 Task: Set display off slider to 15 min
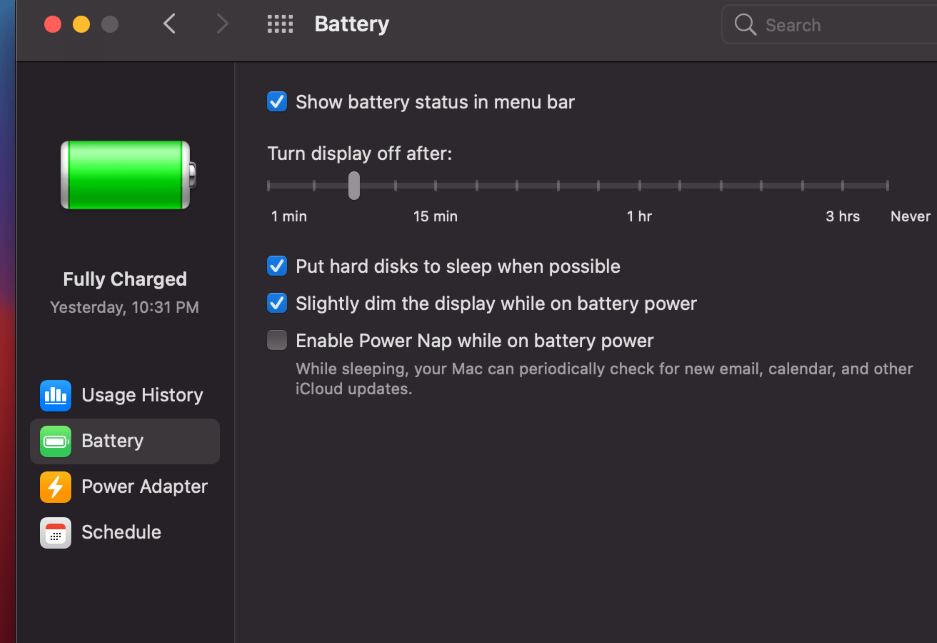(436, 186)
